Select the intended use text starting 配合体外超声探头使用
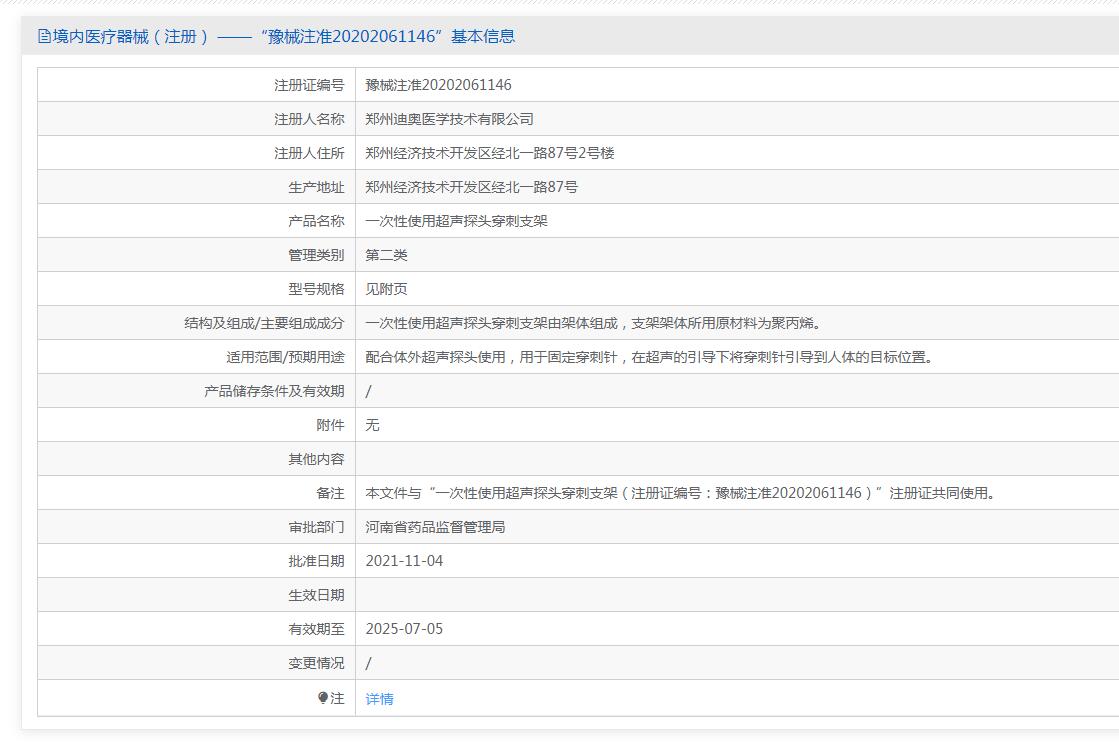This screenshot has height=747, width=1119. pos(650,357)
